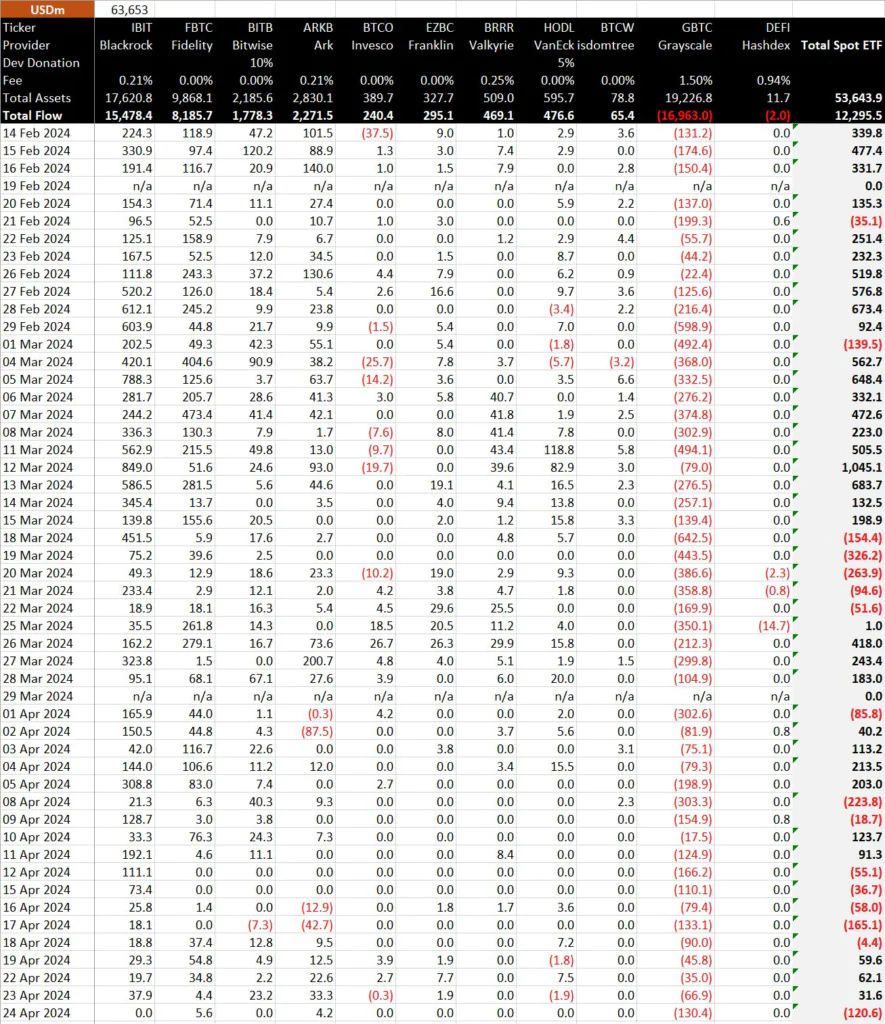Click the green error indicator on 14 Feb row
885x1024 pixels.
[x=796, y=126]
